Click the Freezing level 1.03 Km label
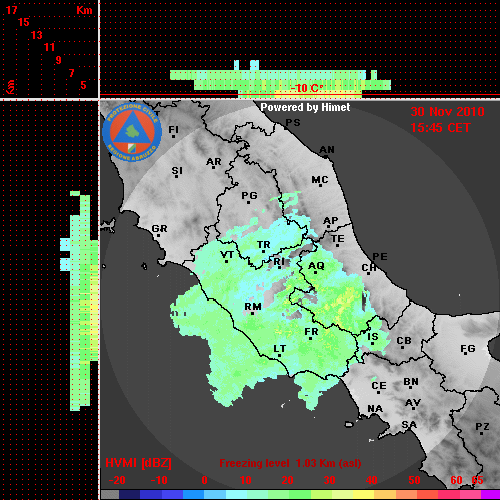Screen dimensions: 500x500 [290, 463]
